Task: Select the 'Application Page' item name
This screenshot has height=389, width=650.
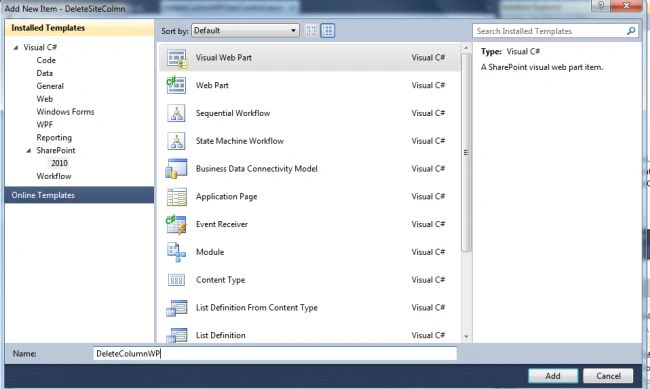Action: (x=226, y=197)
